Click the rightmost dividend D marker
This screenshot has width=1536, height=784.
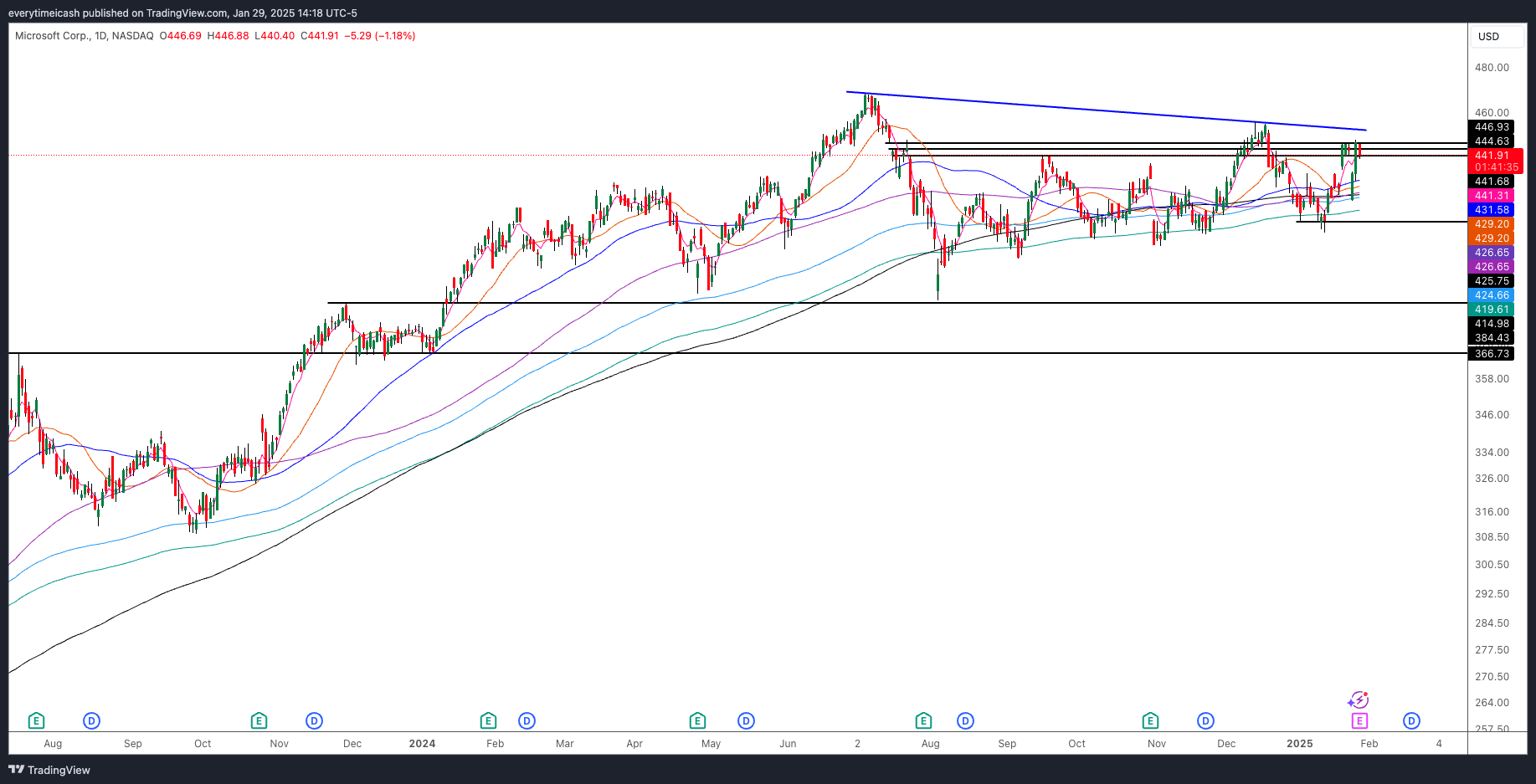click(1411, 720)
